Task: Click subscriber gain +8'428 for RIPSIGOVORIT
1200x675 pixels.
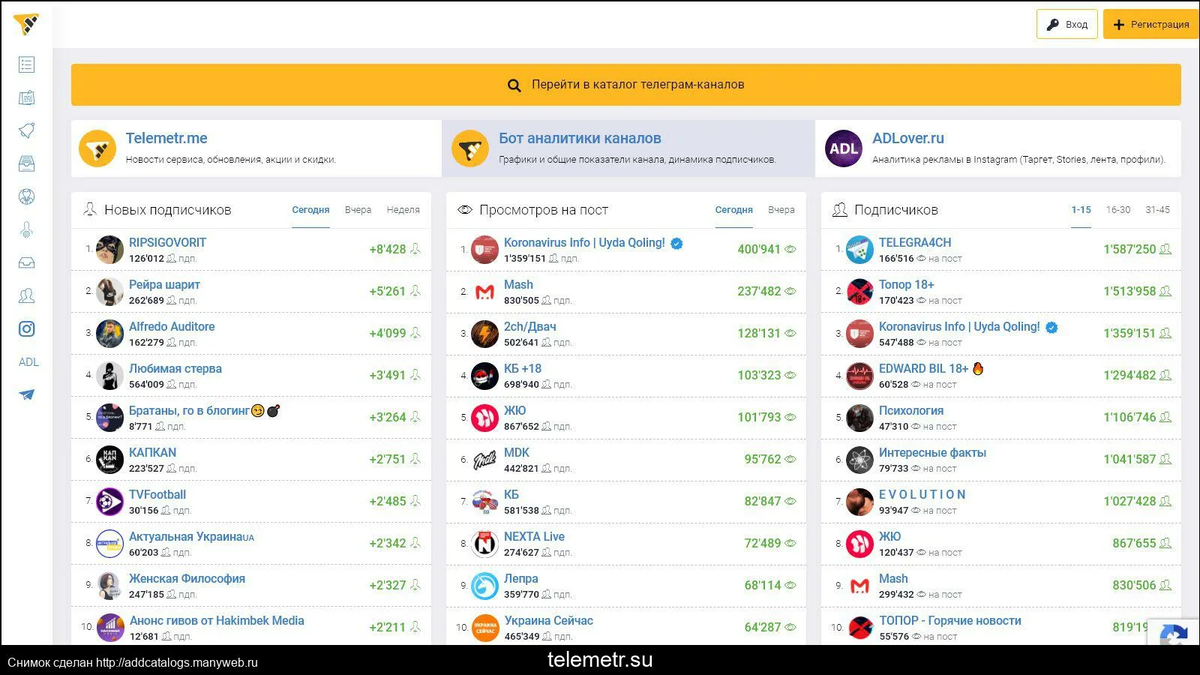Action: pyautogui.click(x=388, y=250)
